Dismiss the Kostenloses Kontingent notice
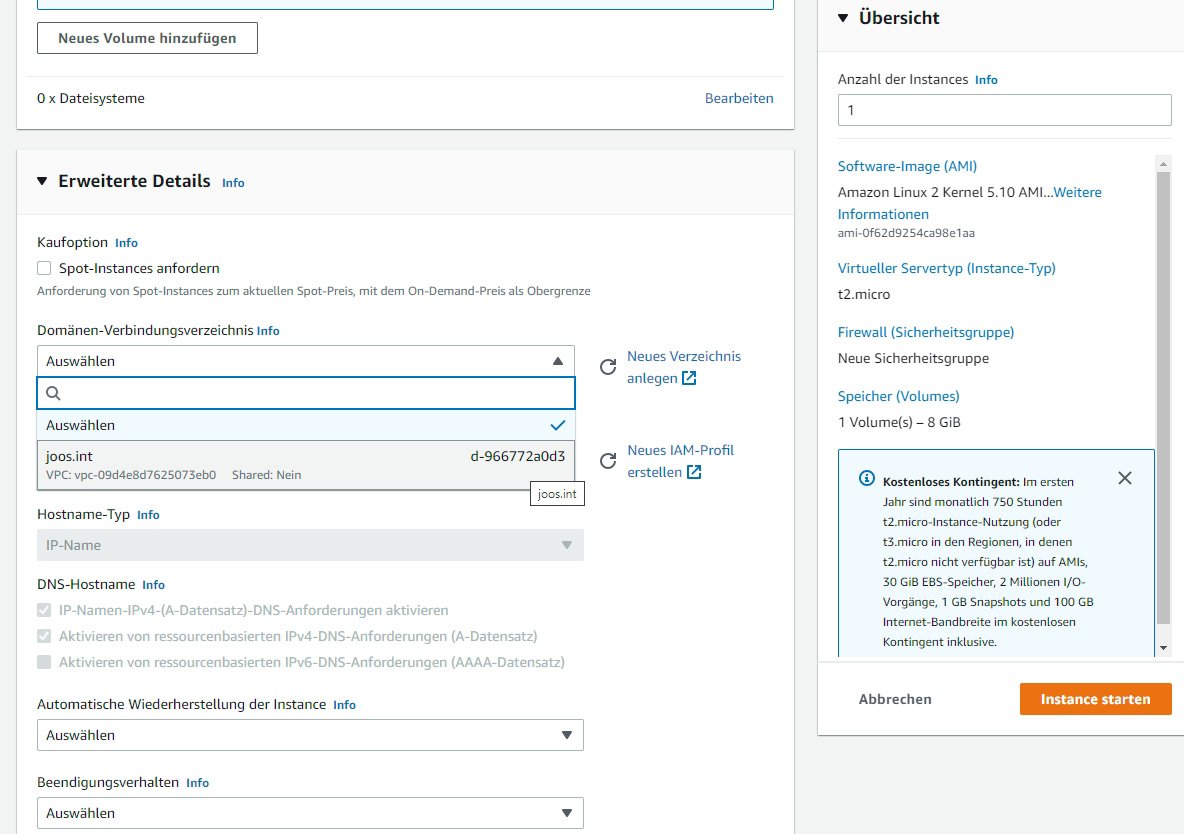The width and height of the screenshot is (1184, 834). click(1124, 478)
